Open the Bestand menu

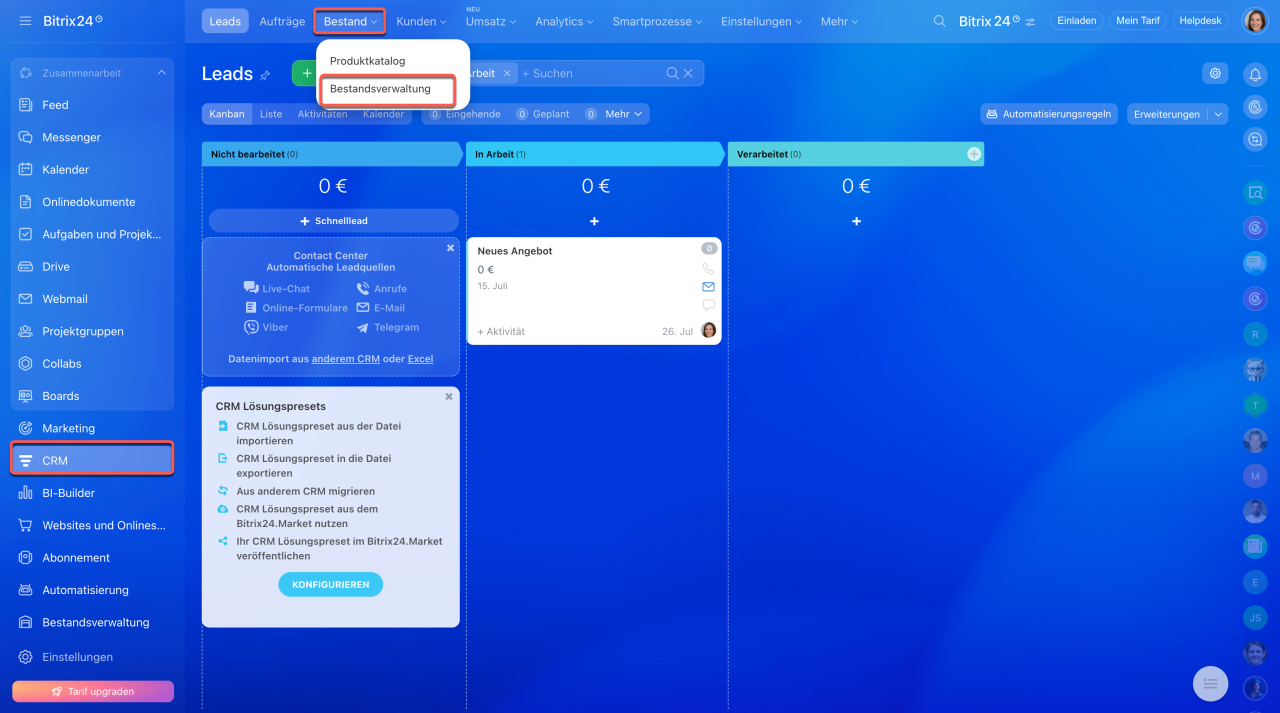[350, 21]
